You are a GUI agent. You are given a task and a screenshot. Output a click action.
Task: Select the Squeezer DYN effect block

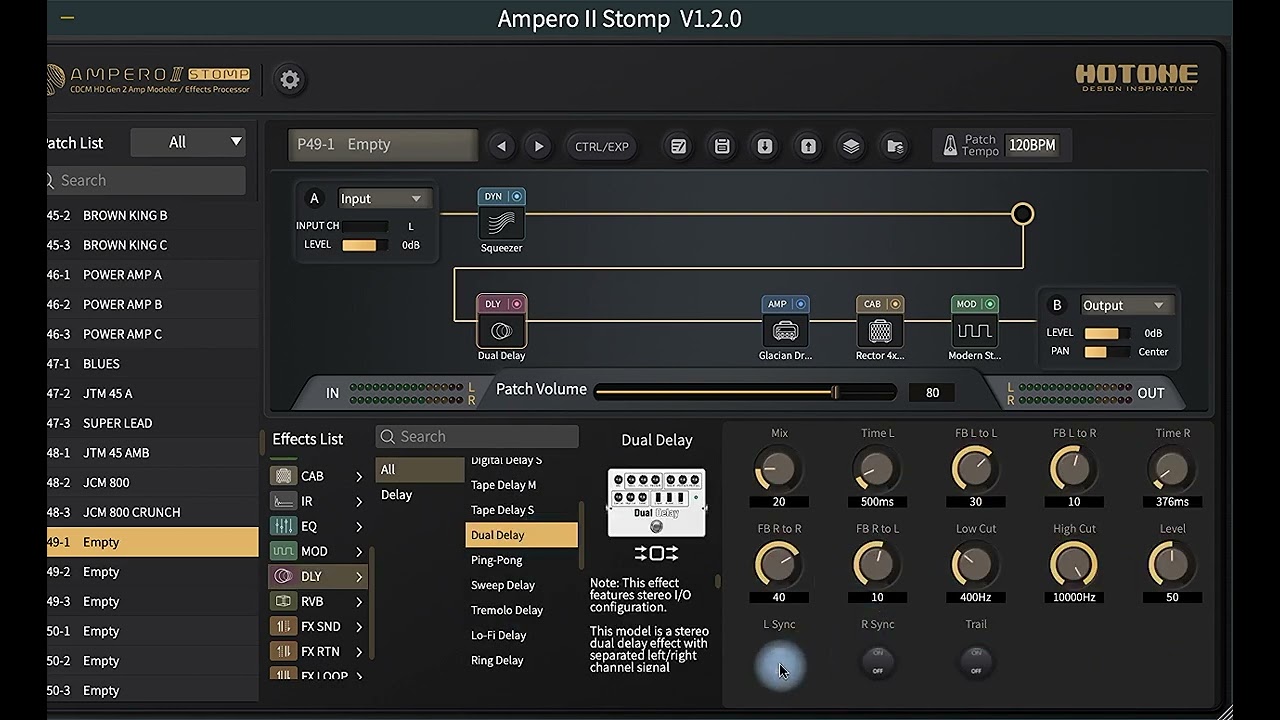pyautogui.click(x=501, y=222)
